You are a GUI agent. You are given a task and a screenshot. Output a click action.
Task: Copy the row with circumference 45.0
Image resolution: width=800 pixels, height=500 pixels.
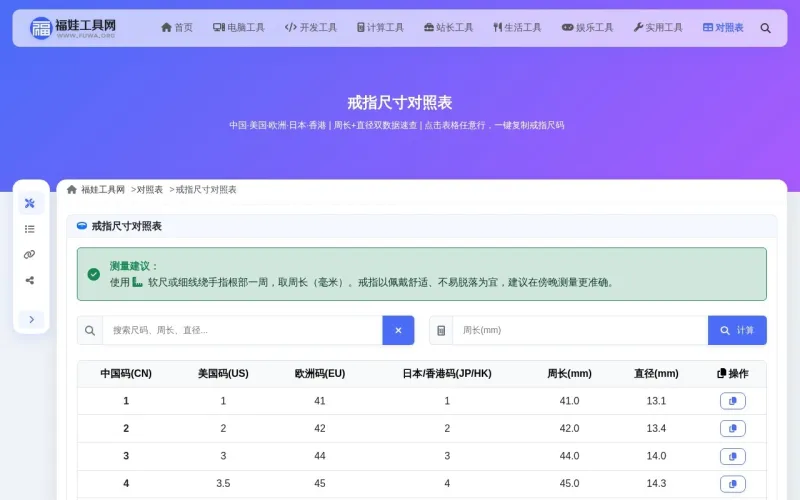pos(733,484)
